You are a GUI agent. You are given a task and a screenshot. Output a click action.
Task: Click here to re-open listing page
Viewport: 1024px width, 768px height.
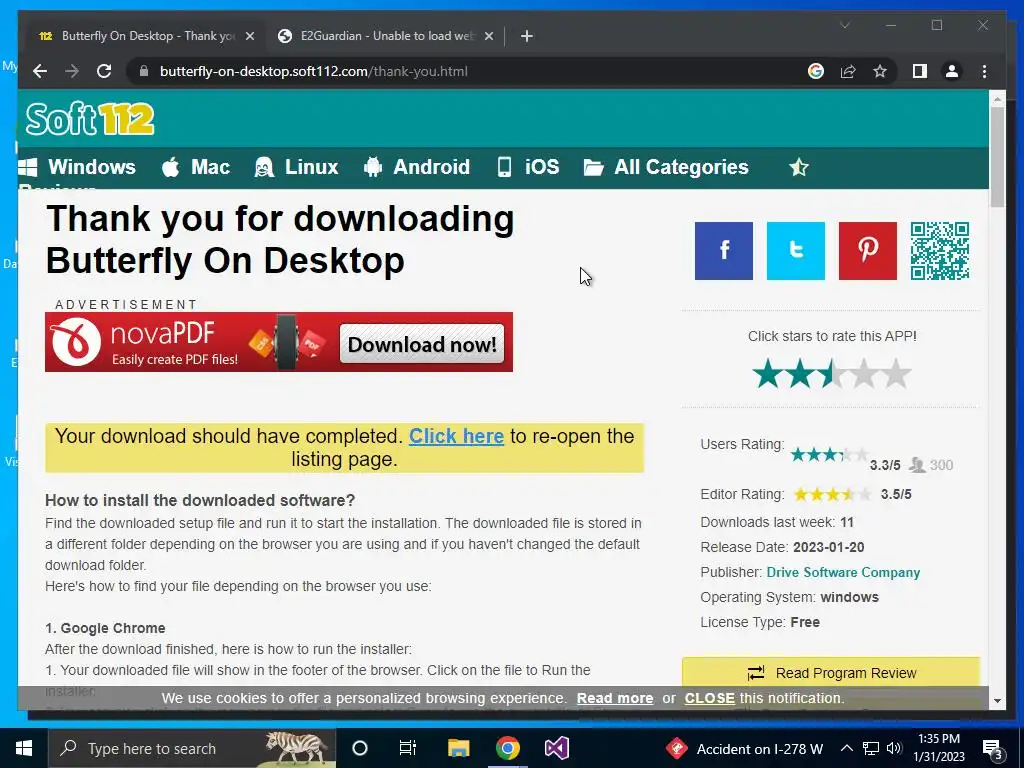click(x=456, y=436)
